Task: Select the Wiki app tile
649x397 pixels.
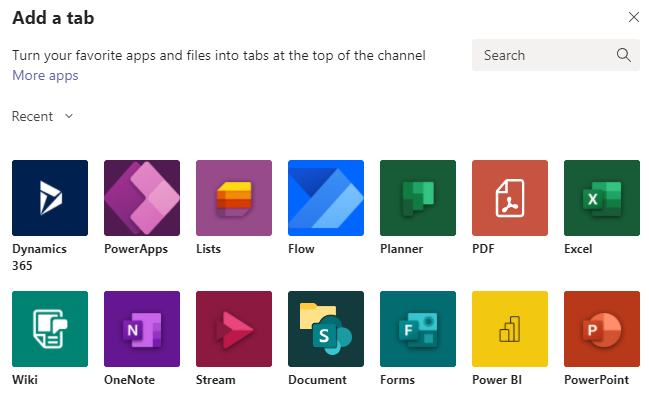Action: click(x=50, y=329)
